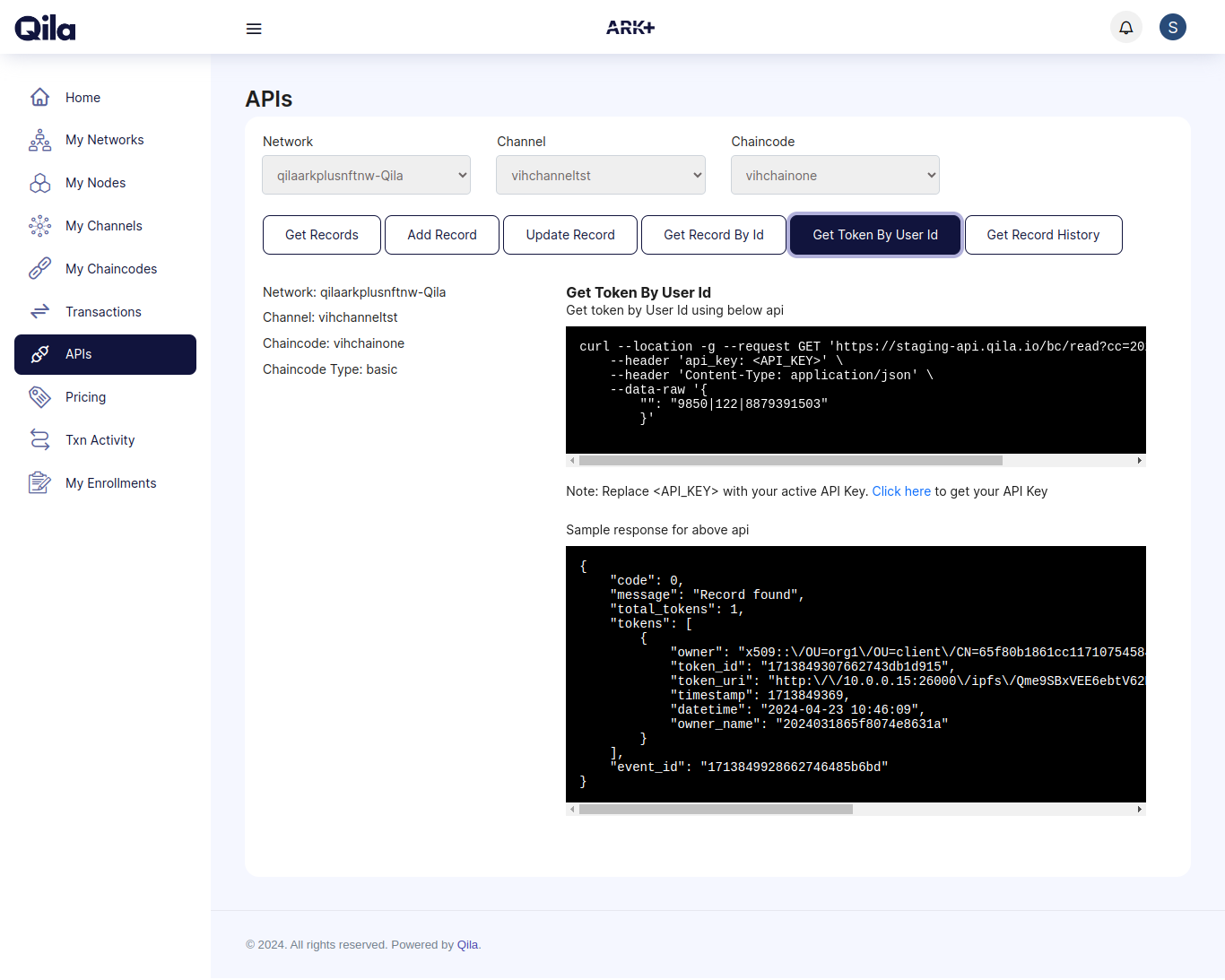Click curl block scroll left arrow
1225x980 pixels.
572,461
